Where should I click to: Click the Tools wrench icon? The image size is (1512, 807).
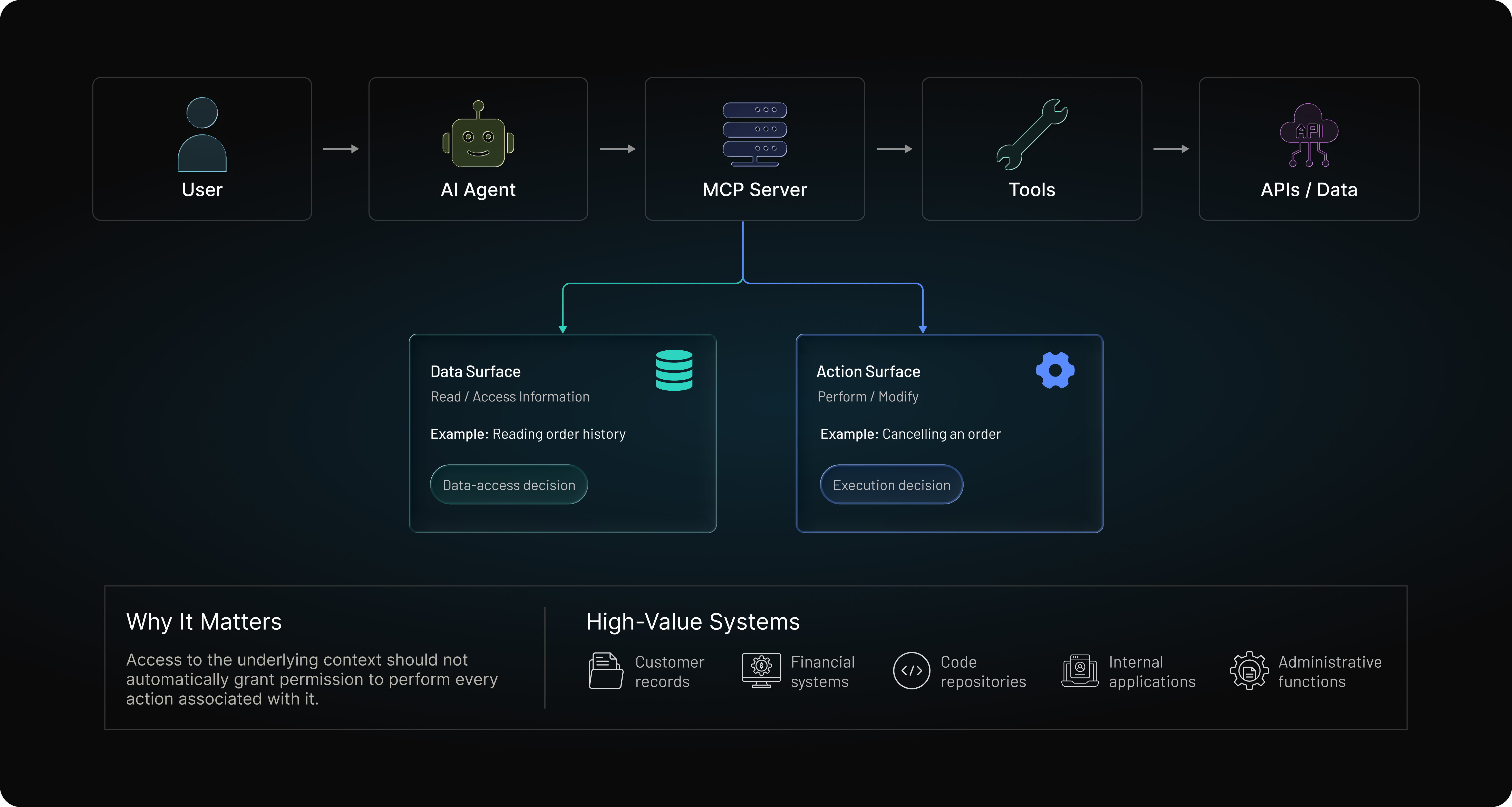(1032, 134)
